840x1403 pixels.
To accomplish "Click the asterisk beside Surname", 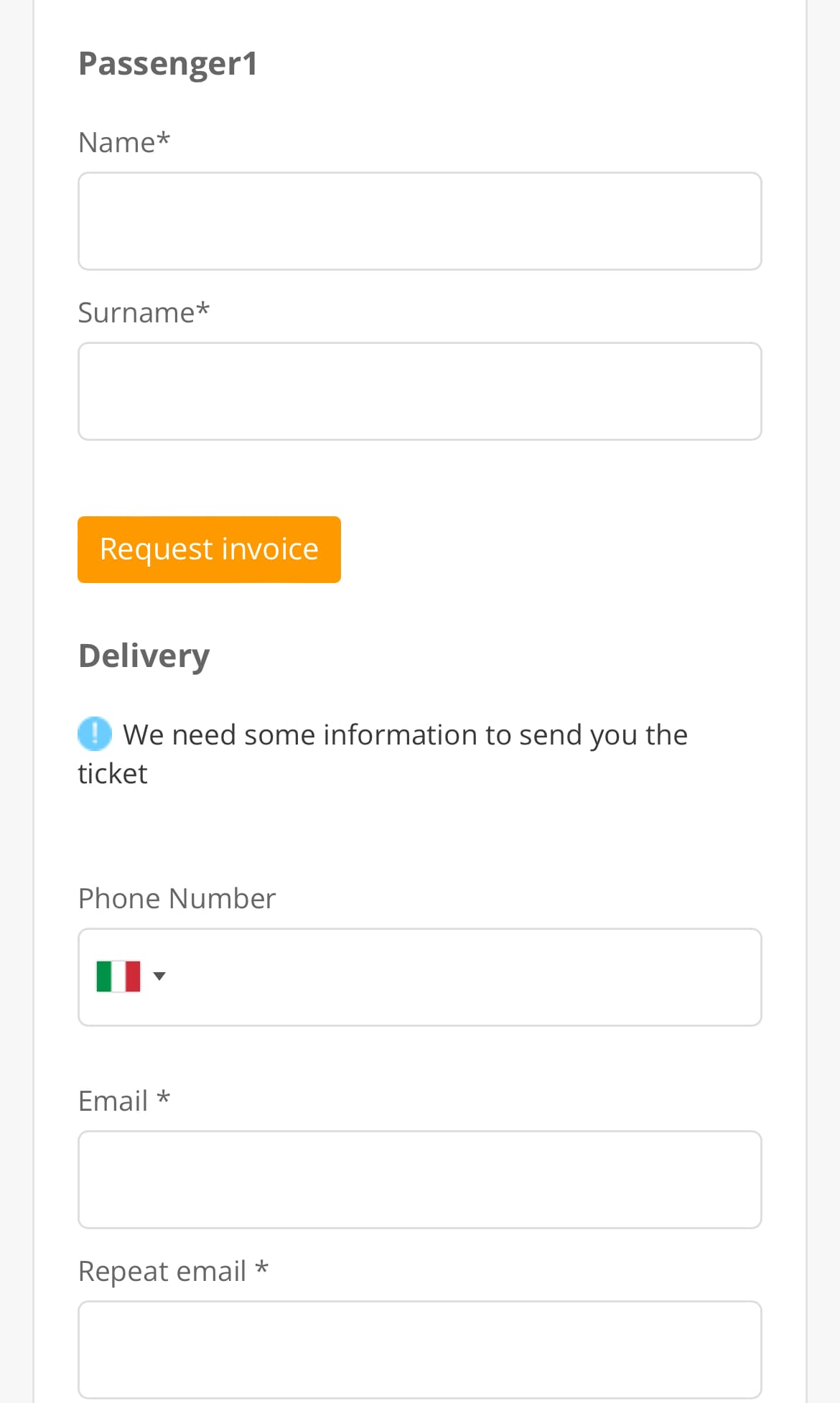I will 203,309.
